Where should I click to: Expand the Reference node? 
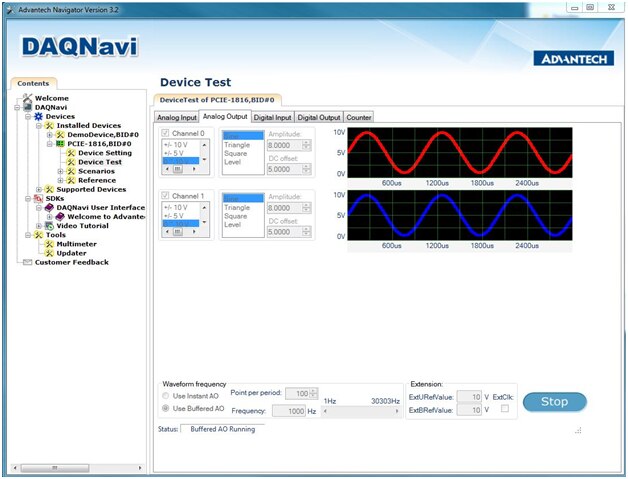click(60, 181)
